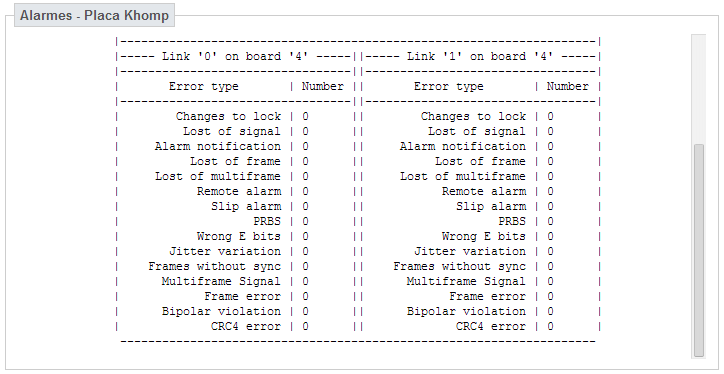
Task: Click Link 1 "Slip alarm" label
Action: 491,206
